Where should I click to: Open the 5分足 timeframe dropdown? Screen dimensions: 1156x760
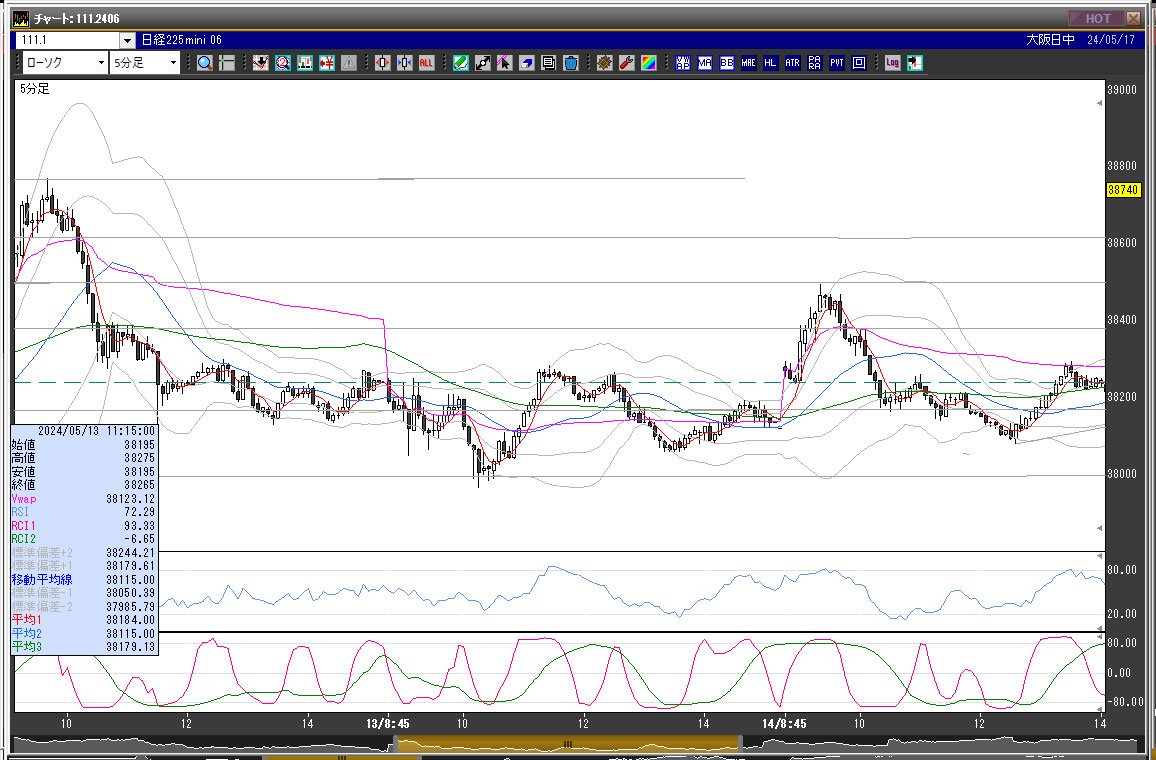[144, 63]
